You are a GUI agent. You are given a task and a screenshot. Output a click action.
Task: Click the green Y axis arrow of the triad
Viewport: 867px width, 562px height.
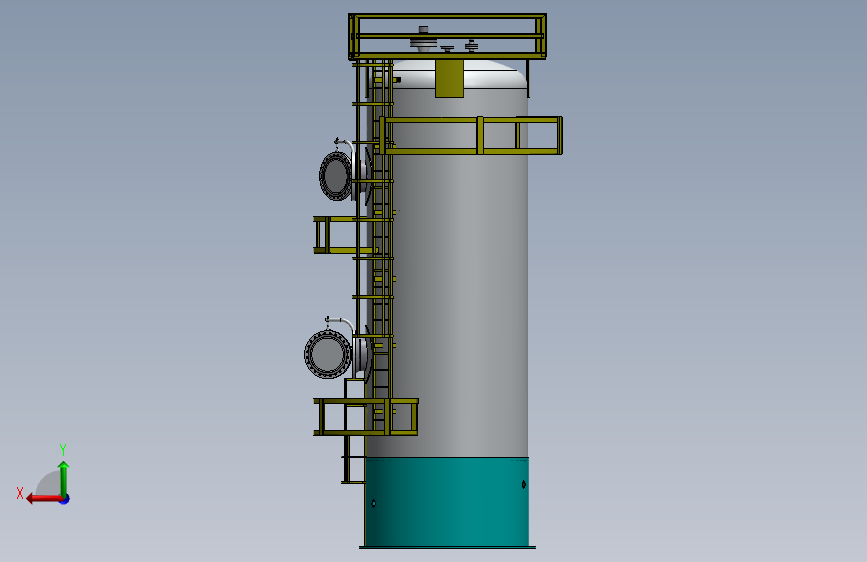point(64,478)
